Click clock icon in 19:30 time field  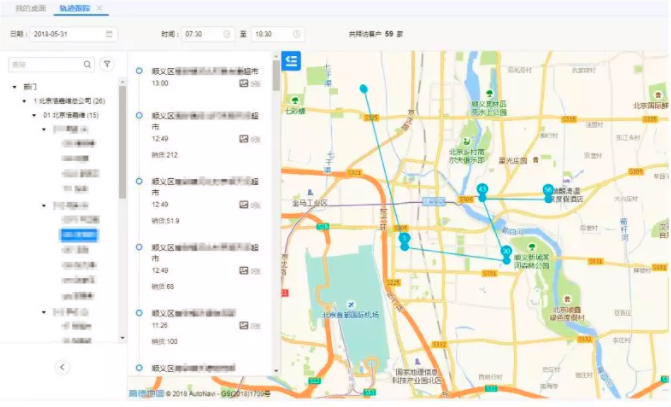pos(297,34)
